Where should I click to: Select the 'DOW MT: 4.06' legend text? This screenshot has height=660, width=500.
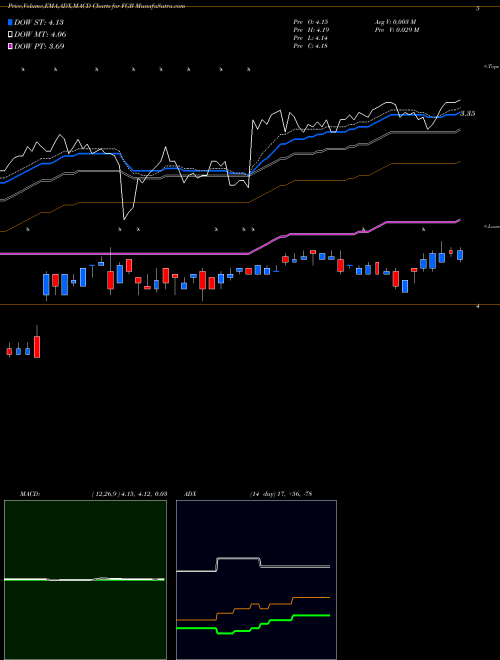coord(40,35)
